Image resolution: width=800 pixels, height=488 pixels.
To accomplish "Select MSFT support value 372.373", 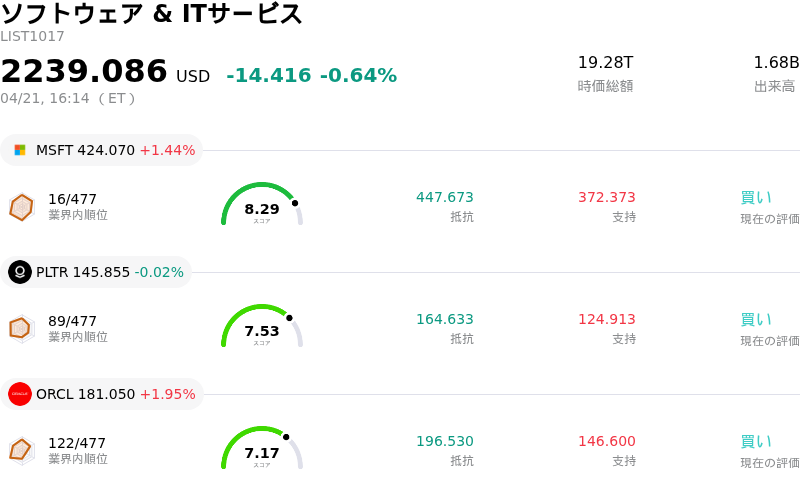I will [606, 197].
